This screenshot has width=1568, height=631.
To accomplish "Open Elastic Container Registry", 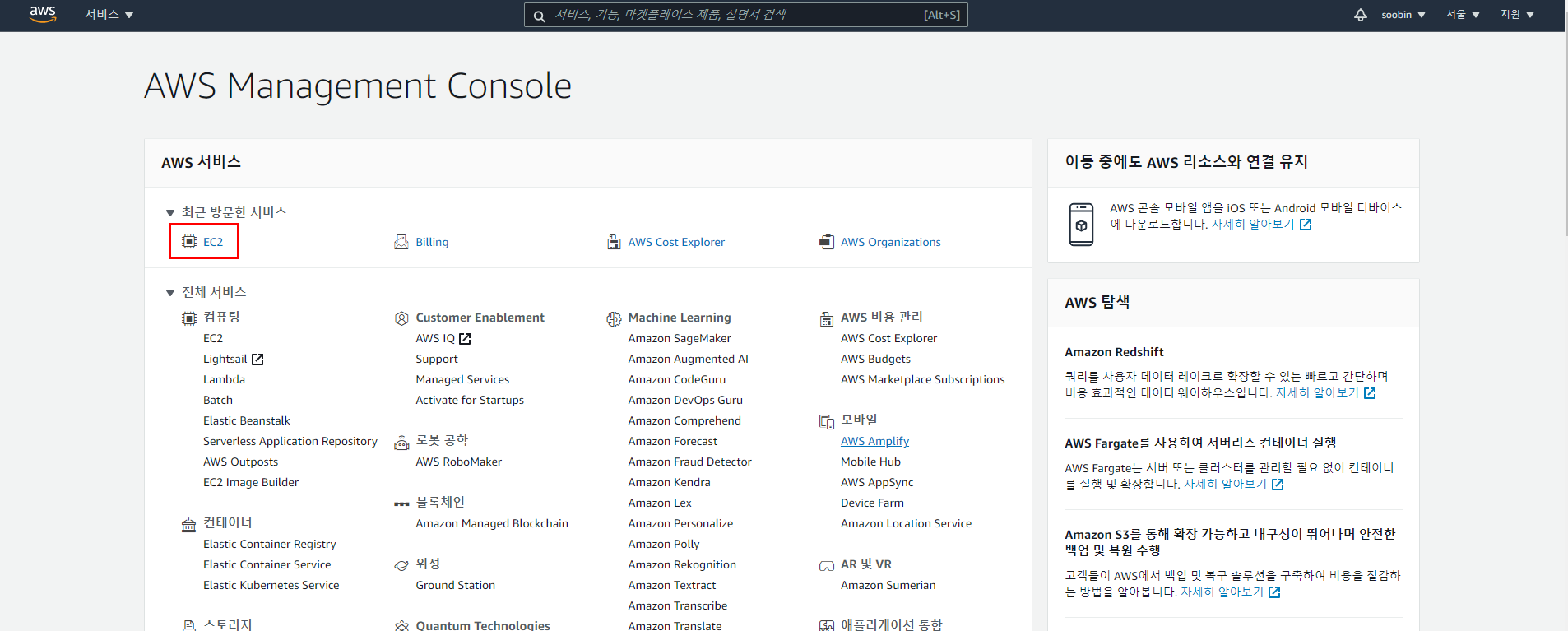I will (x=269, y=544).
